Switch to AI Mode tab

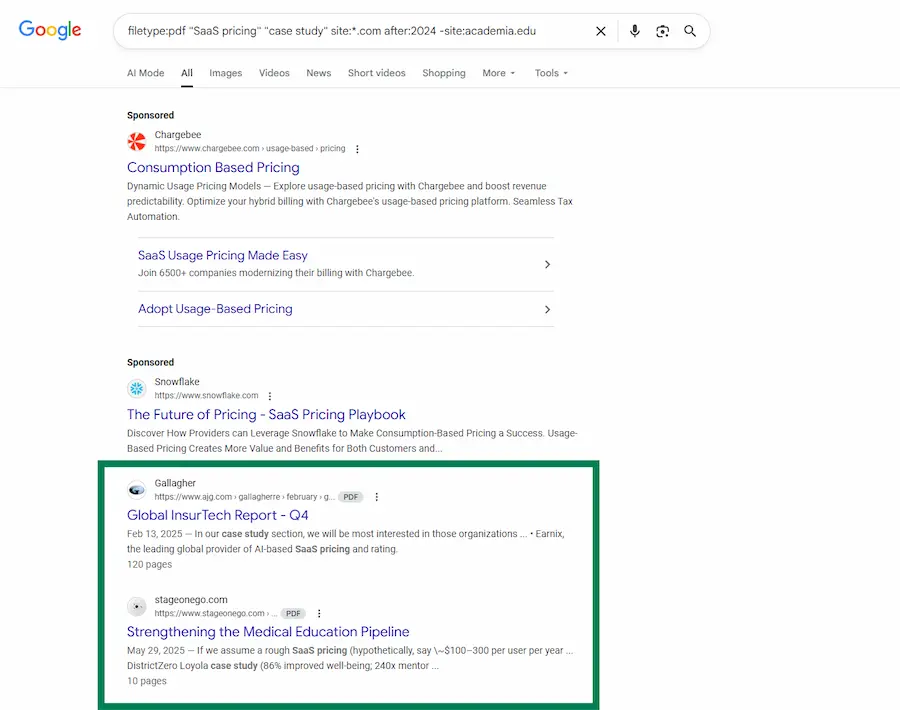point(145,73)
